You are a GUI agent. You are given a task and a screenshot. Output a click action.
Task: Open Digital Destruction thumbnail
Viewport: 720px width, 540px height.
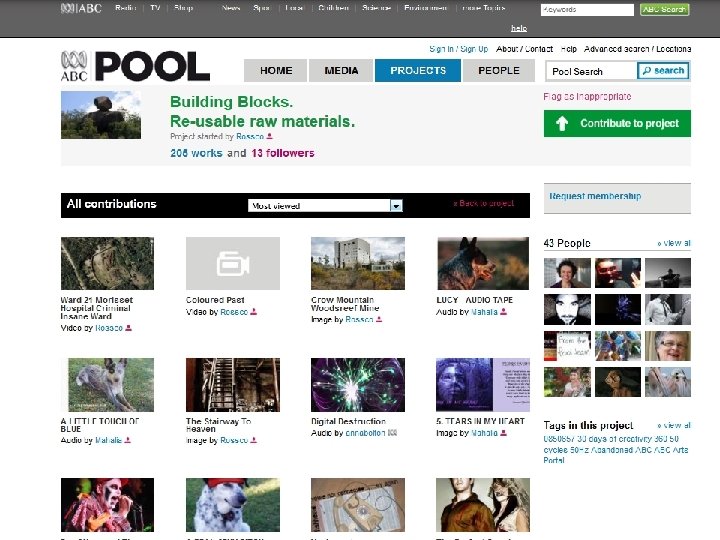pyautogui.click(x=358, y=385)
